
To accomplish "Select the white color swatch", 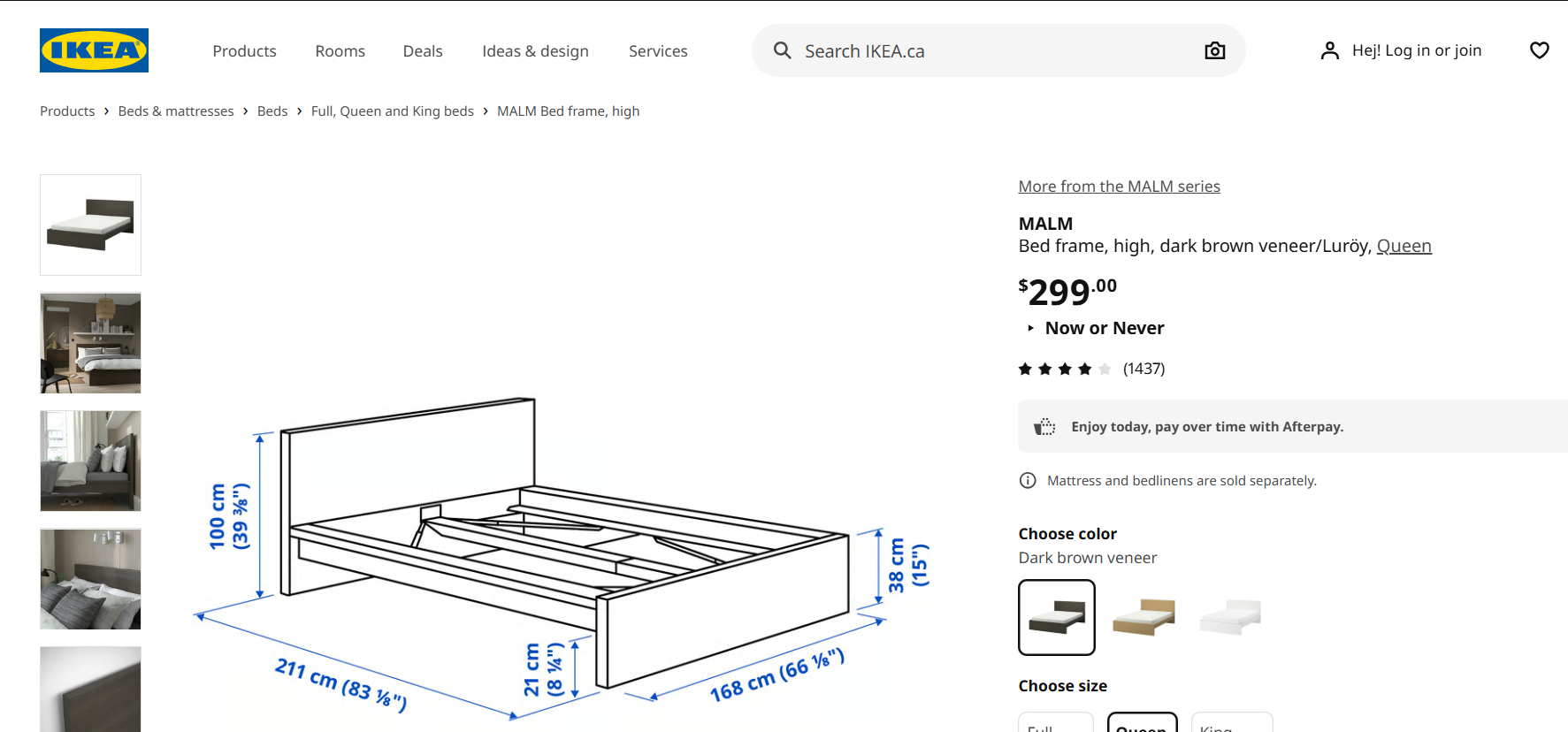I will click(x=1230, y=617).
